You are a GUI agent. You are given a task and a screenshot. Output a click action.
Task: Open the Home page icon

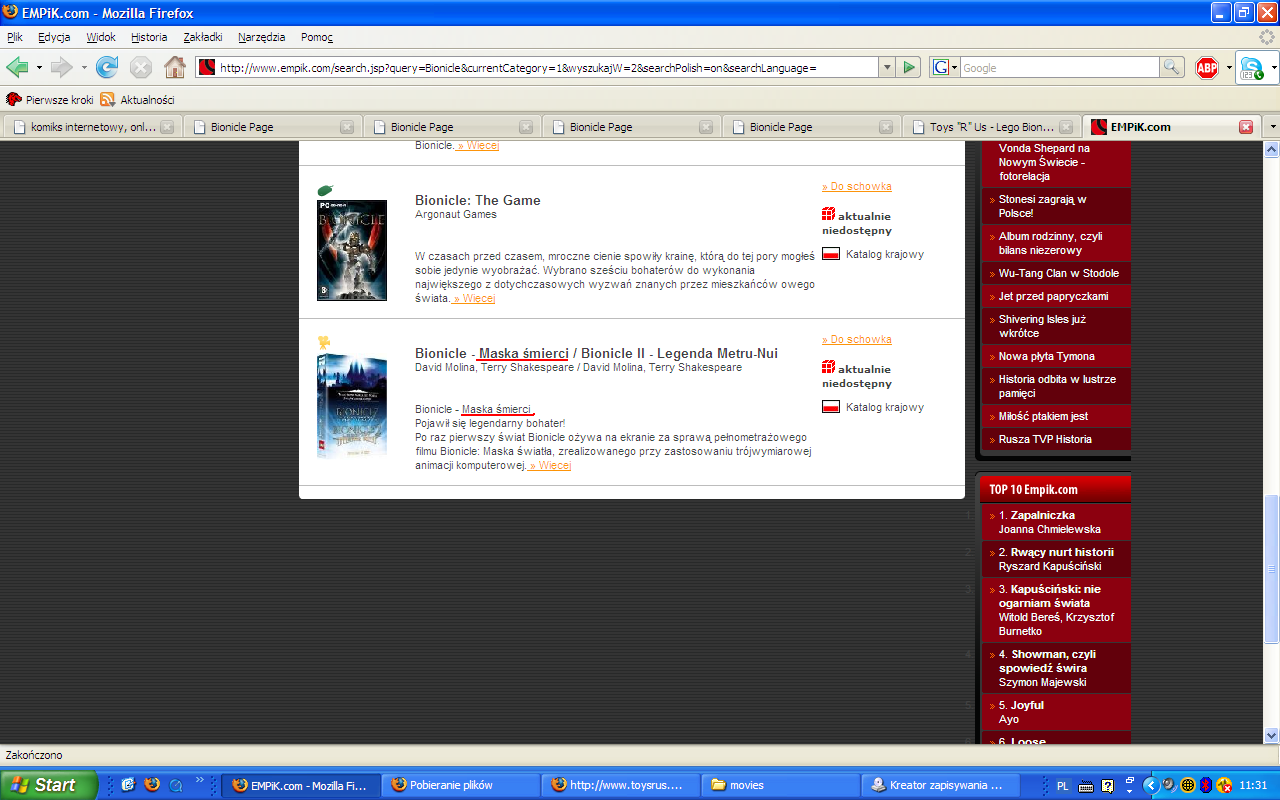point(175,67)
